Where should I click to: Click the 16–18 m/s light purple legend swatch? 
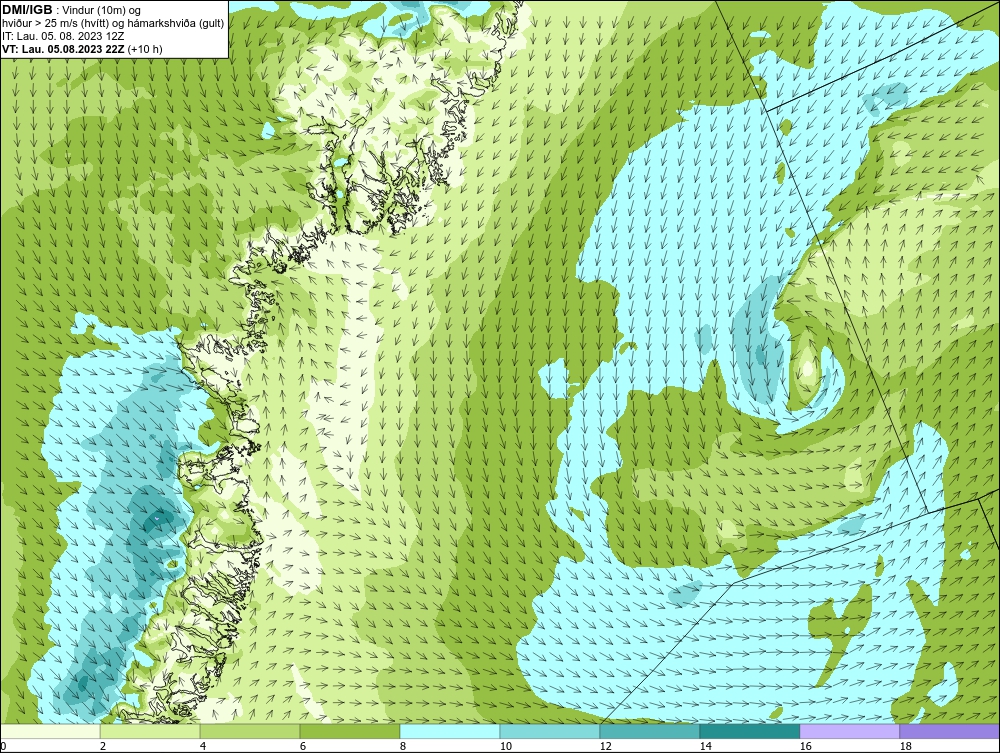849,731
